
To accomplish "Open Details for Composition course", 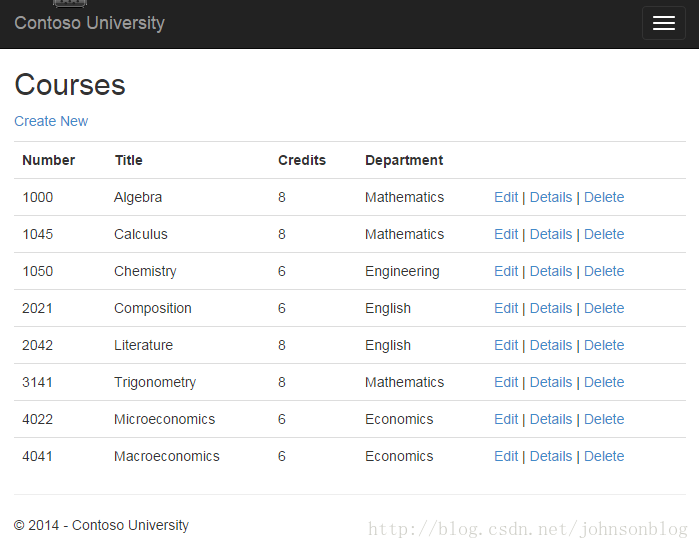I will [551, 308].
